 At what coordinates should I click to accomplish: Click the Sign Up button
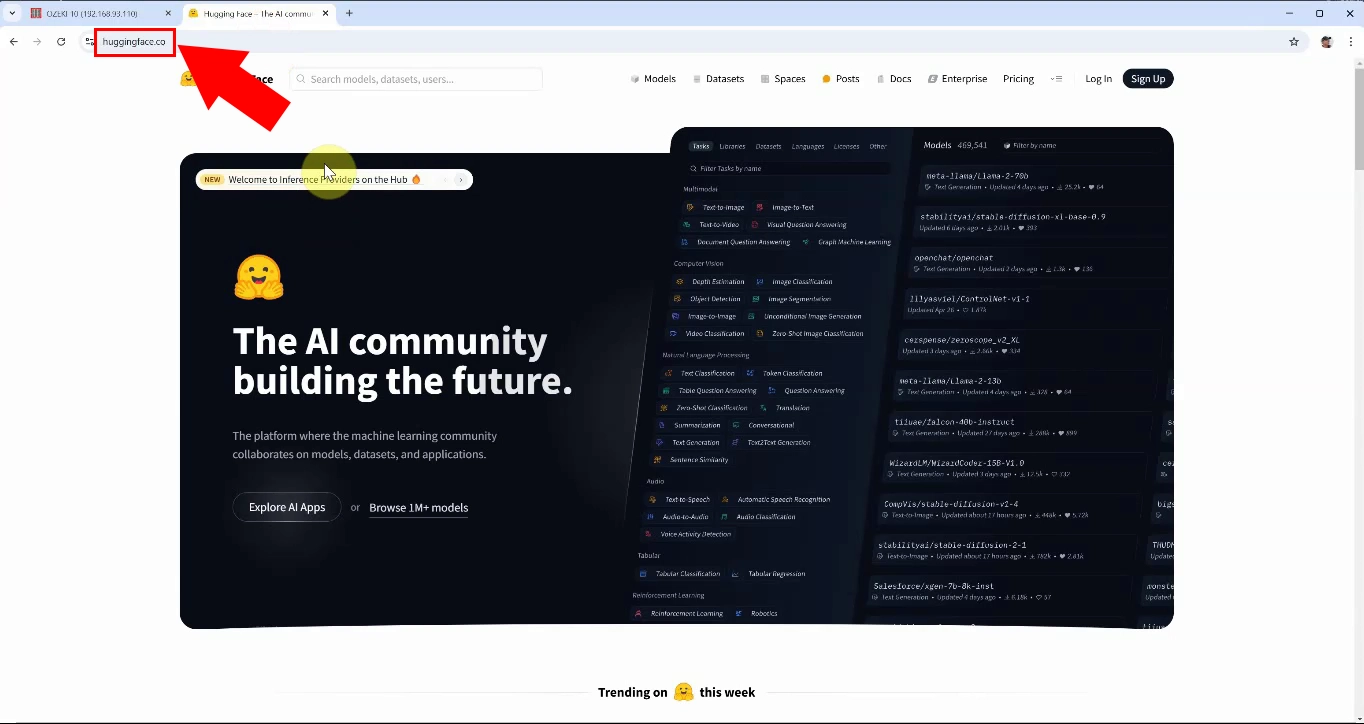point(1148,79)
